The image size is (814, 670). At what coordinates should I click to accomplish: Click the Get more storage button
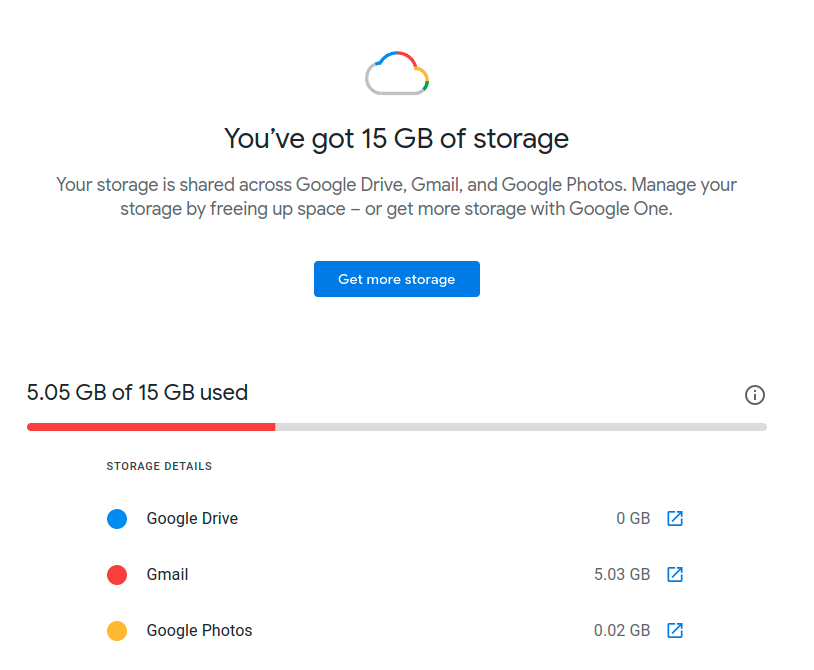[x=397, y=279]
